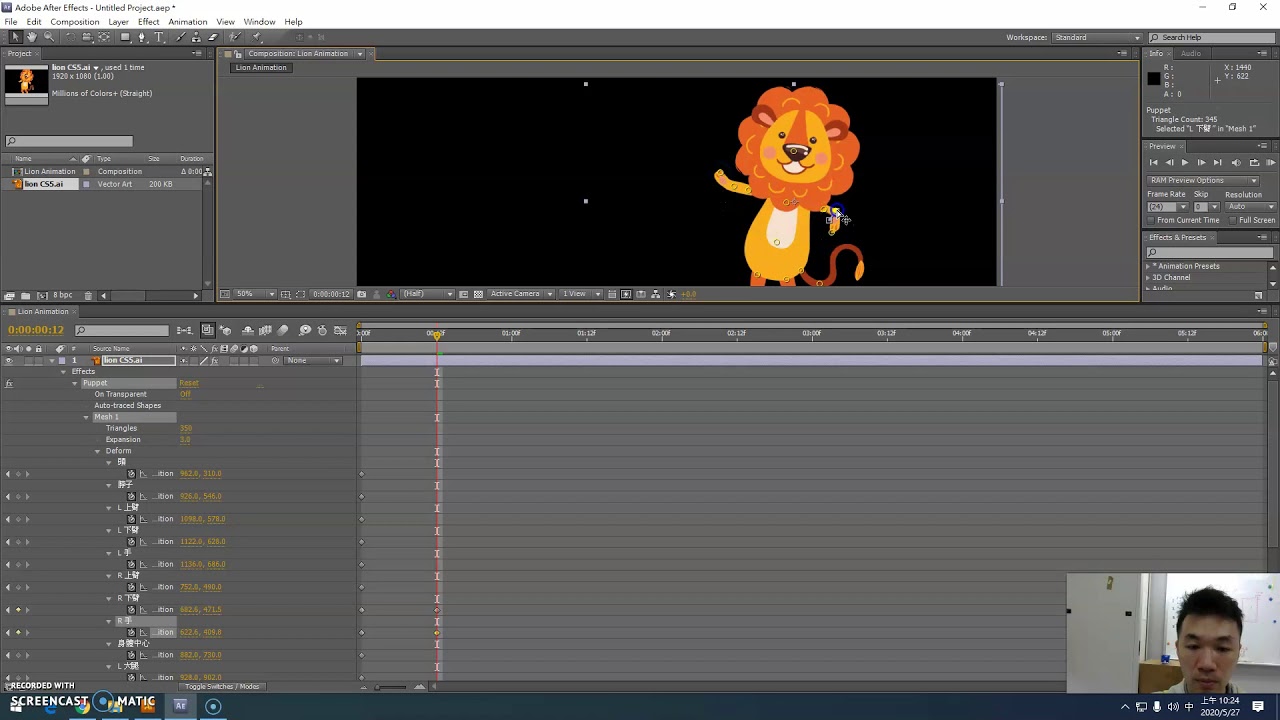Select Lion Animation composition in Project panel
The image size is (1280, 720).
coord(49,171)
